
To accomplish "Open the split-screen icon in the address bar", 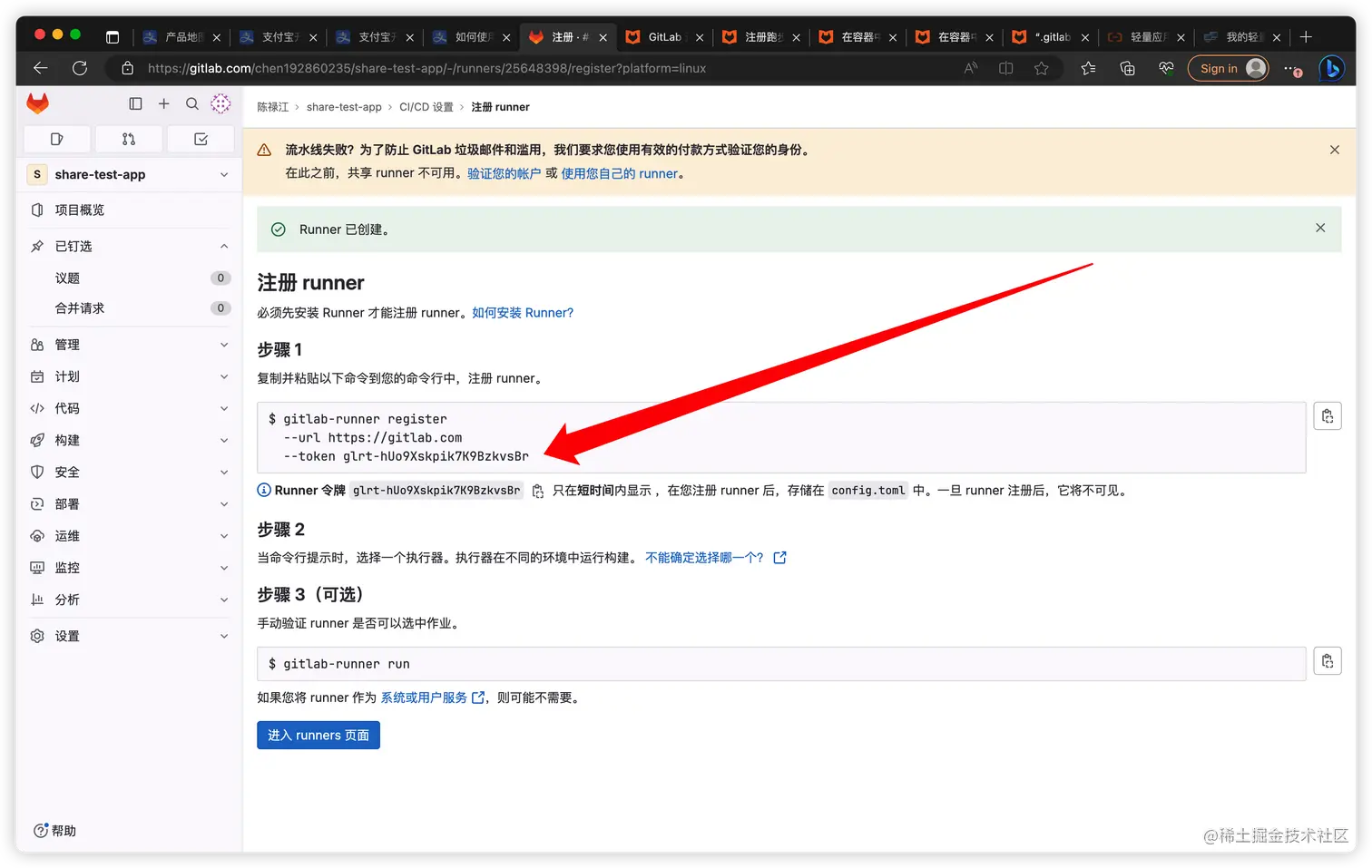I will 1005,68.
